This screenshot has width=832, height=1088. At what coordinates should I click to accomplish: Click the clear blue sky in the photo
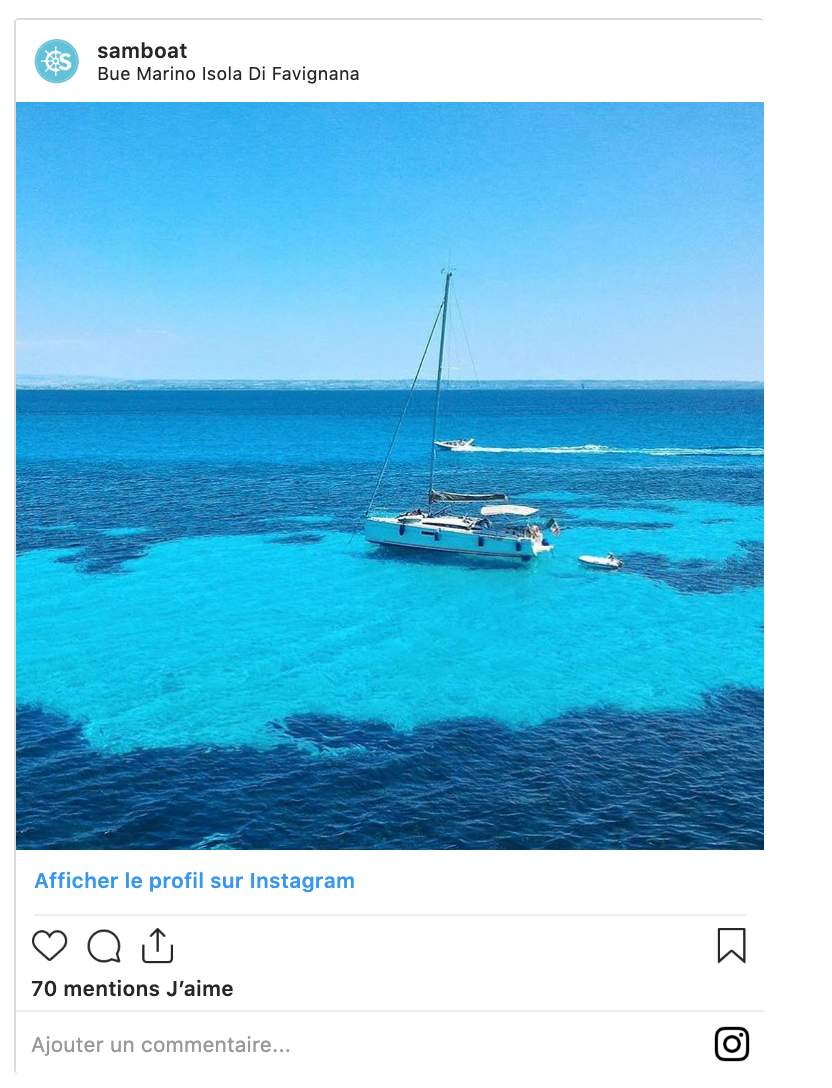(250, 220)
